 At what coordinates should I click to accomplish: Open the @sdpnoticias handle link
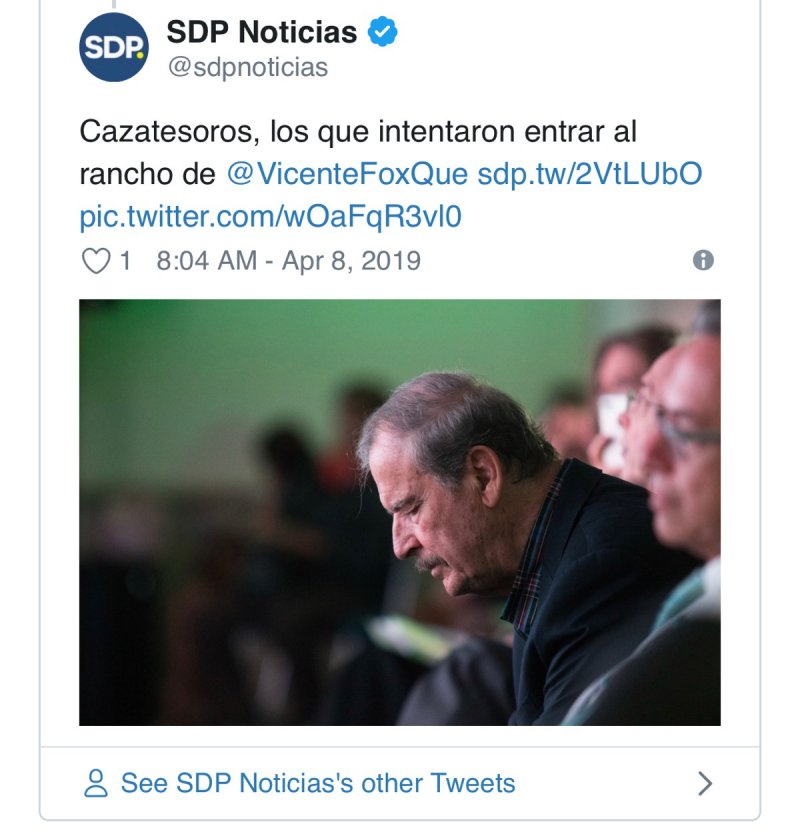point(247,67)
